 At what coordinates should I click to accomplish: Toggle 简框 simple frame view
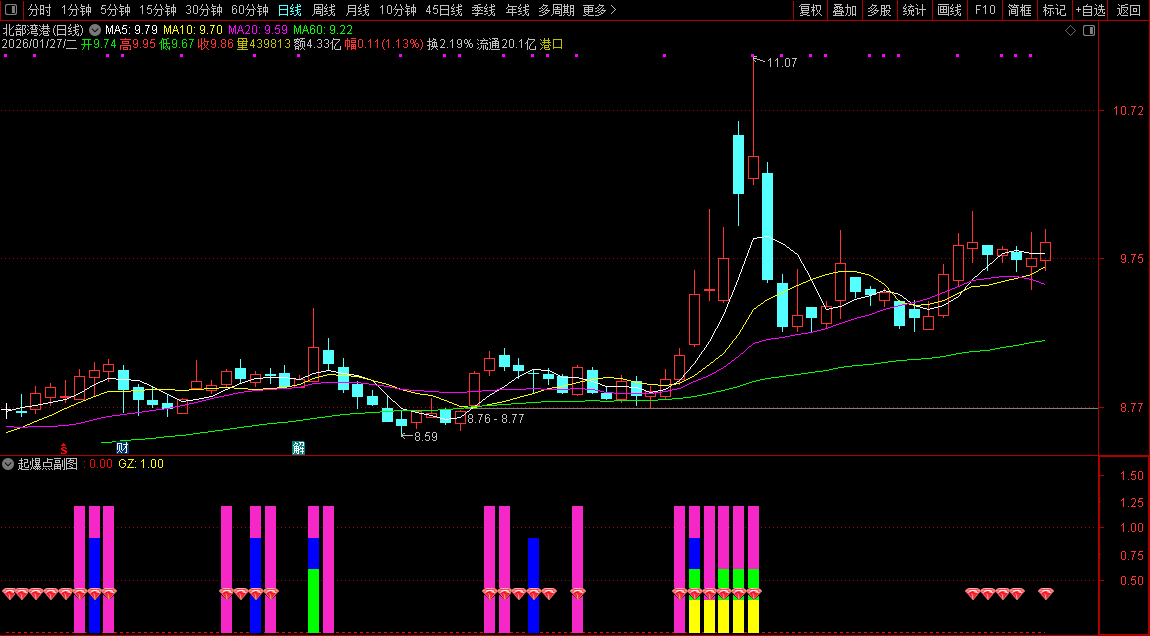coord(1020,10)
